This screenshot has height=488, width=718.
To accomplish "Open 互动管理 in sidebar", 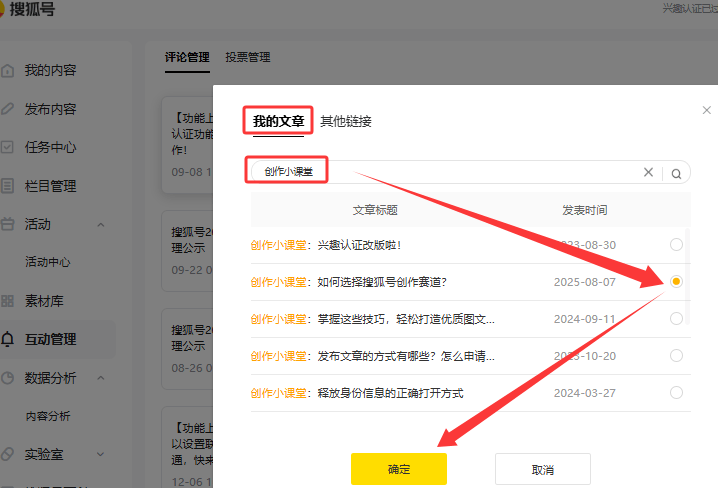I will pyautogui.click(x=50, y=339).
